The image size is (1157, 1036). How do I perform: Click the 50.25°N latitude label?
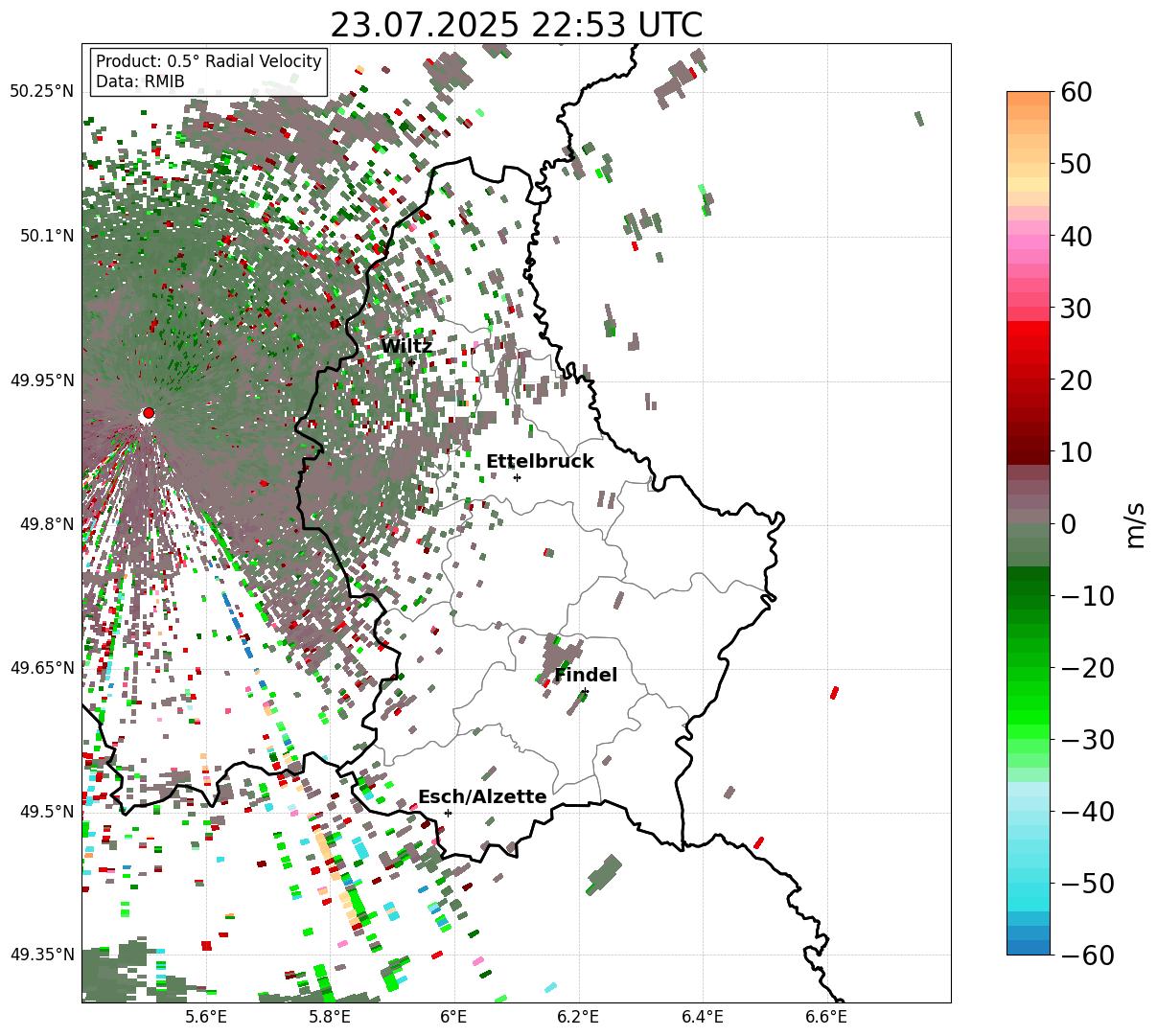(x=41, y=91)
